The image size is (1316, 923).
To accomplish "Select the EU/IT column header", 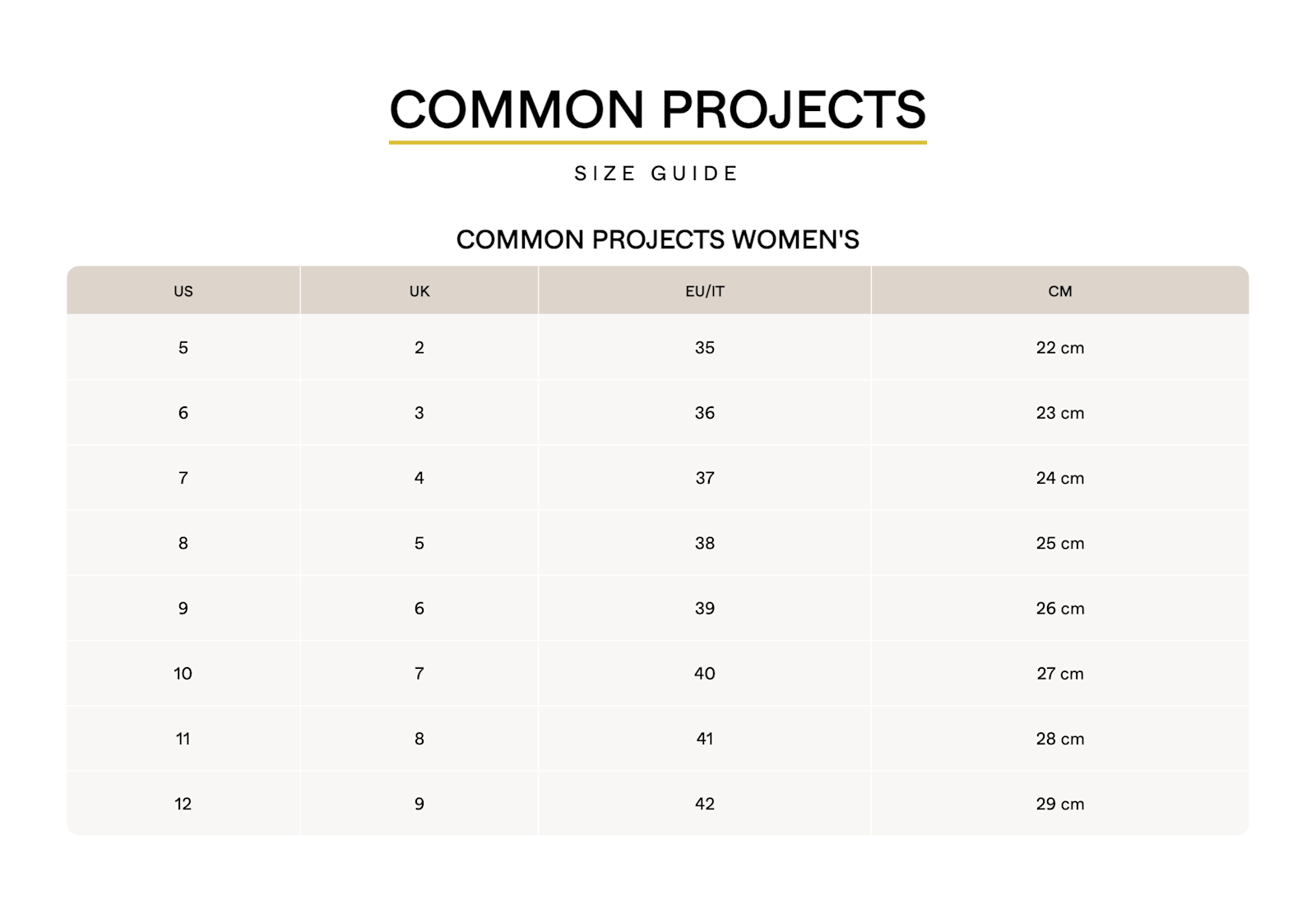I will 705,290.
